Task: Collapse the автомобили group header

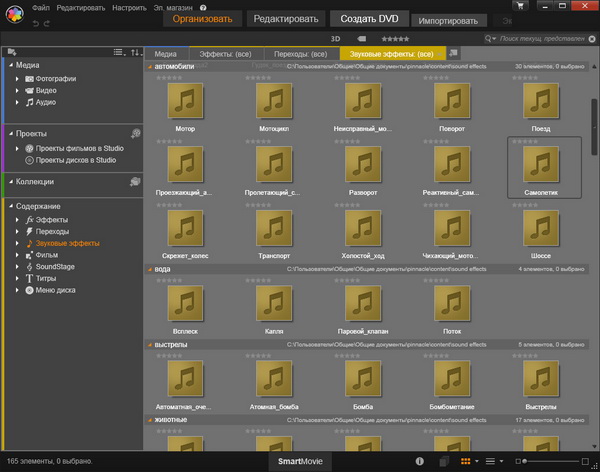Action: pyautogui.click(x=150, y=66)
